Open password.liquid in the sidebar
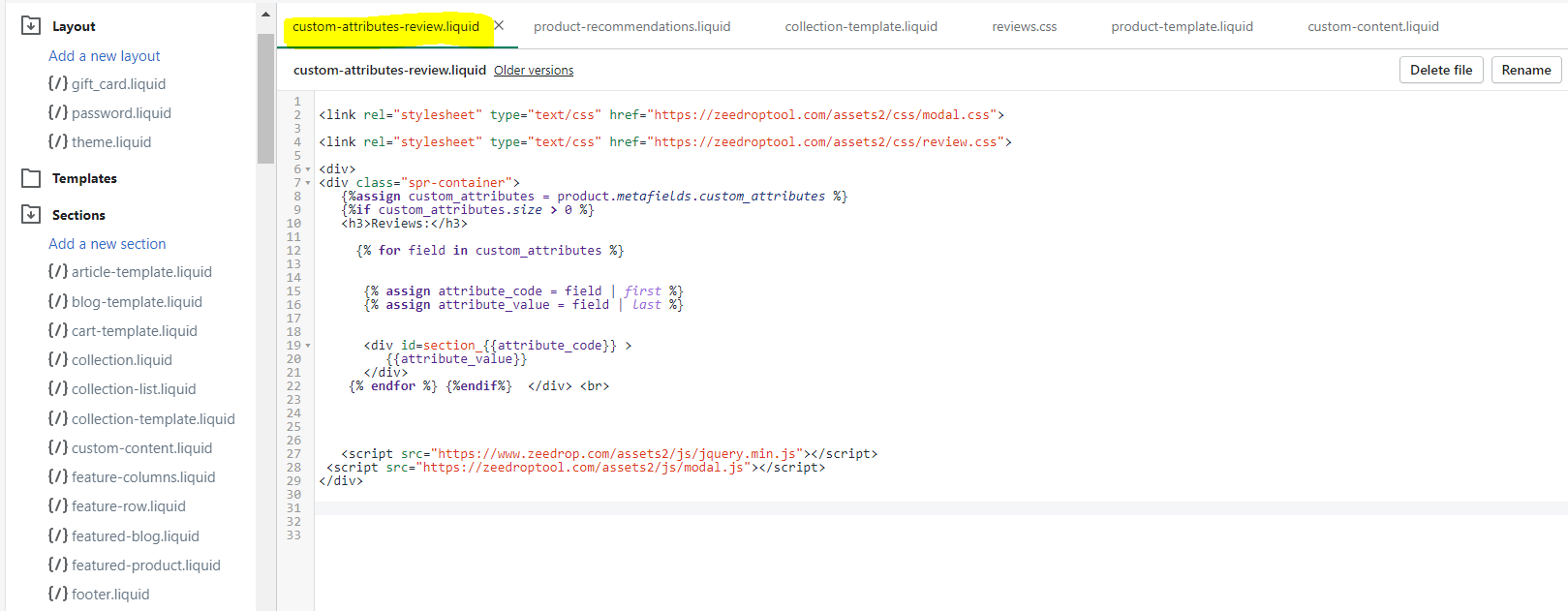Viewport: 1568px width, 611px height. click(121, 113)
